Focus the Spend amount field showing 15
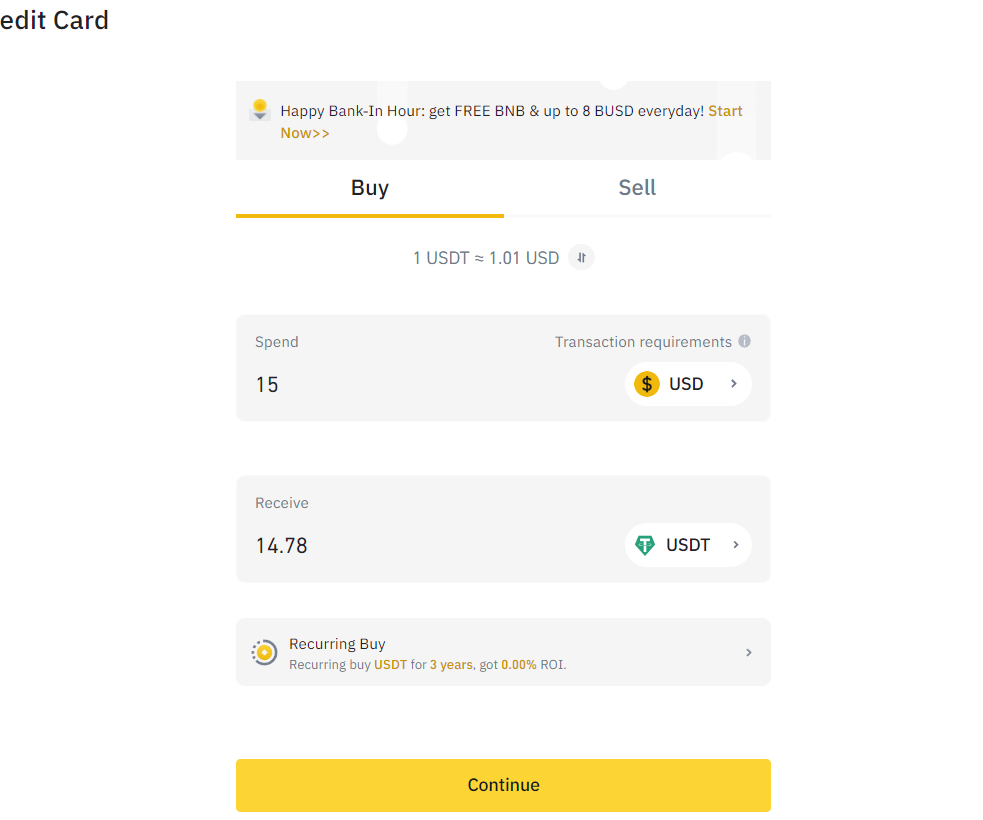 tap(420, 385)
